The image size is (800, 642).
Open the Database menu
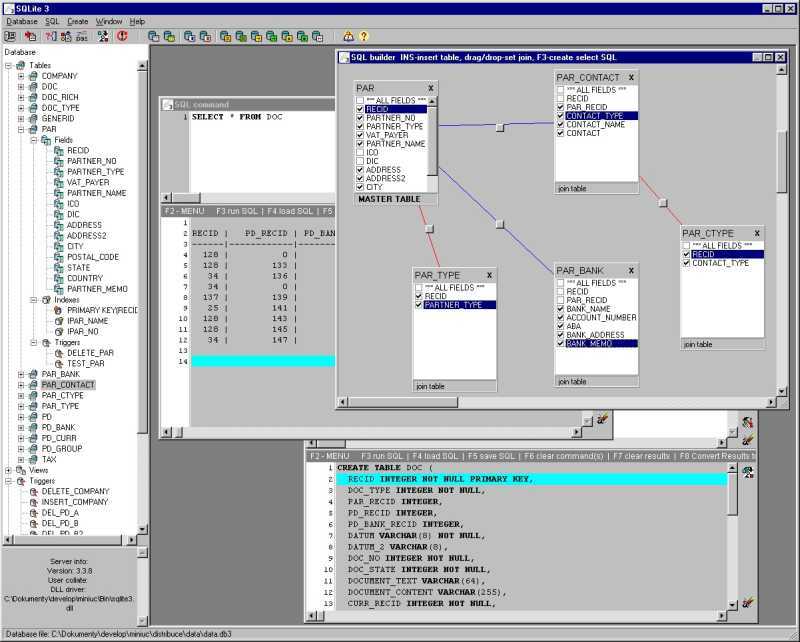coord(22,21)
